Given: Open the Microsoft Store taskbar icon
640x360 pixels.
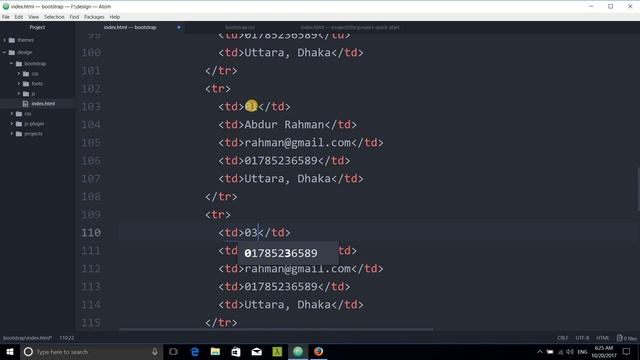Looking at the screenshot, I should 236,351.
